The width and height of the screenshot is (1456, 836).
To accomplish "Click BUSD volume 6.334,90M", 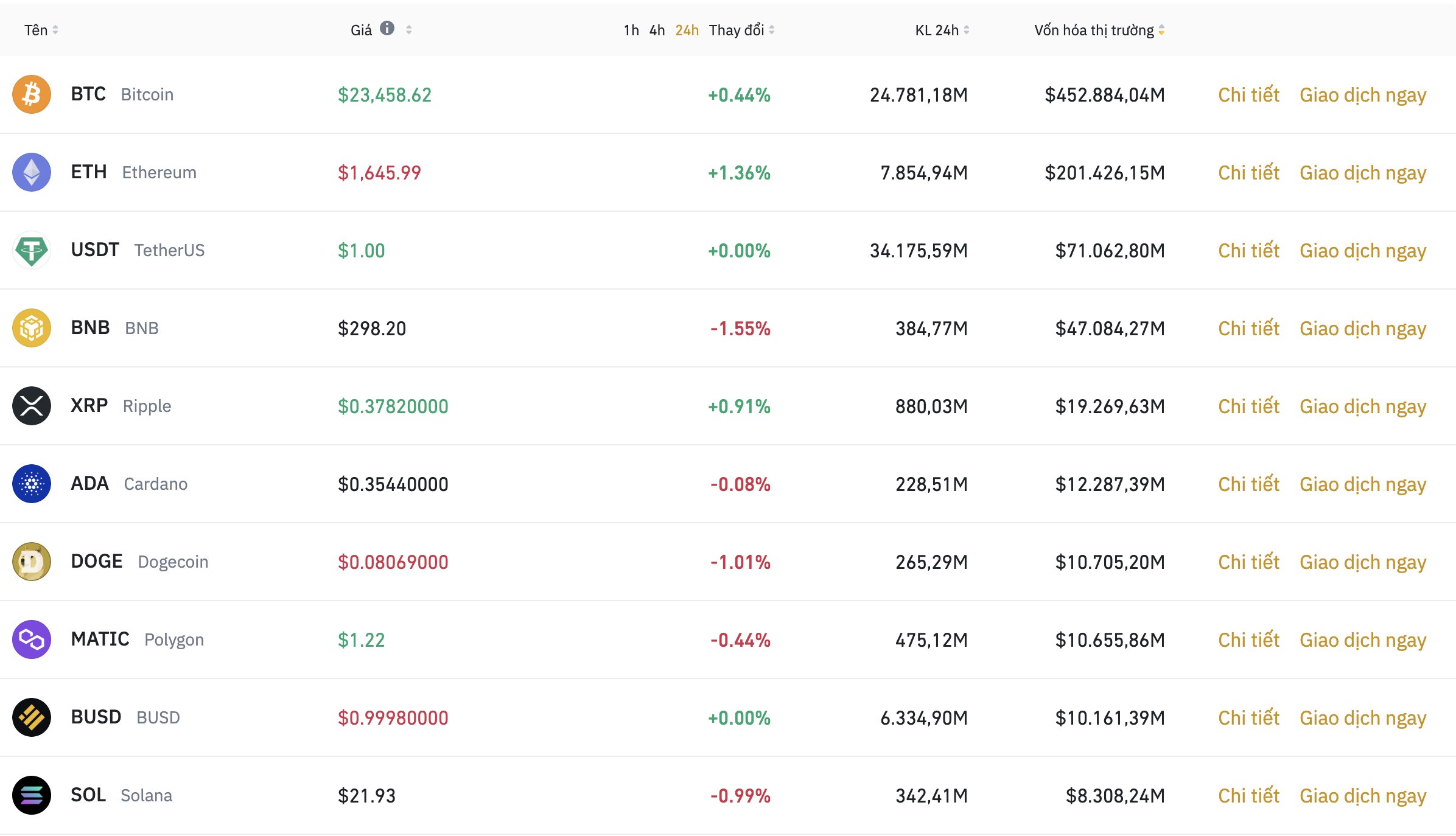I will tap(924, 718).
